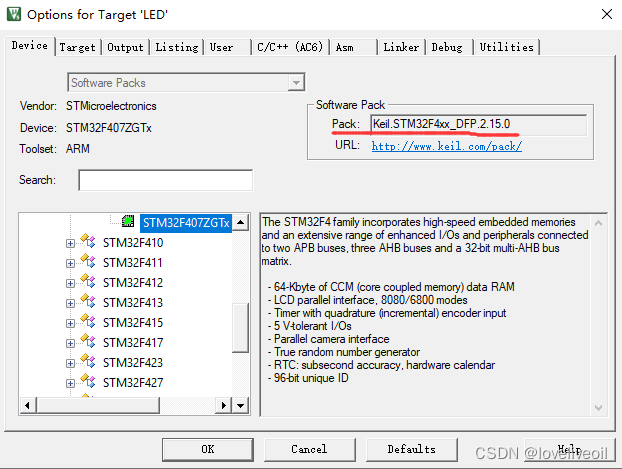The width and height of the screenshot is (622, 469).
Task: Click the STM32F417 family icon
Action: [x=88, y=341]
